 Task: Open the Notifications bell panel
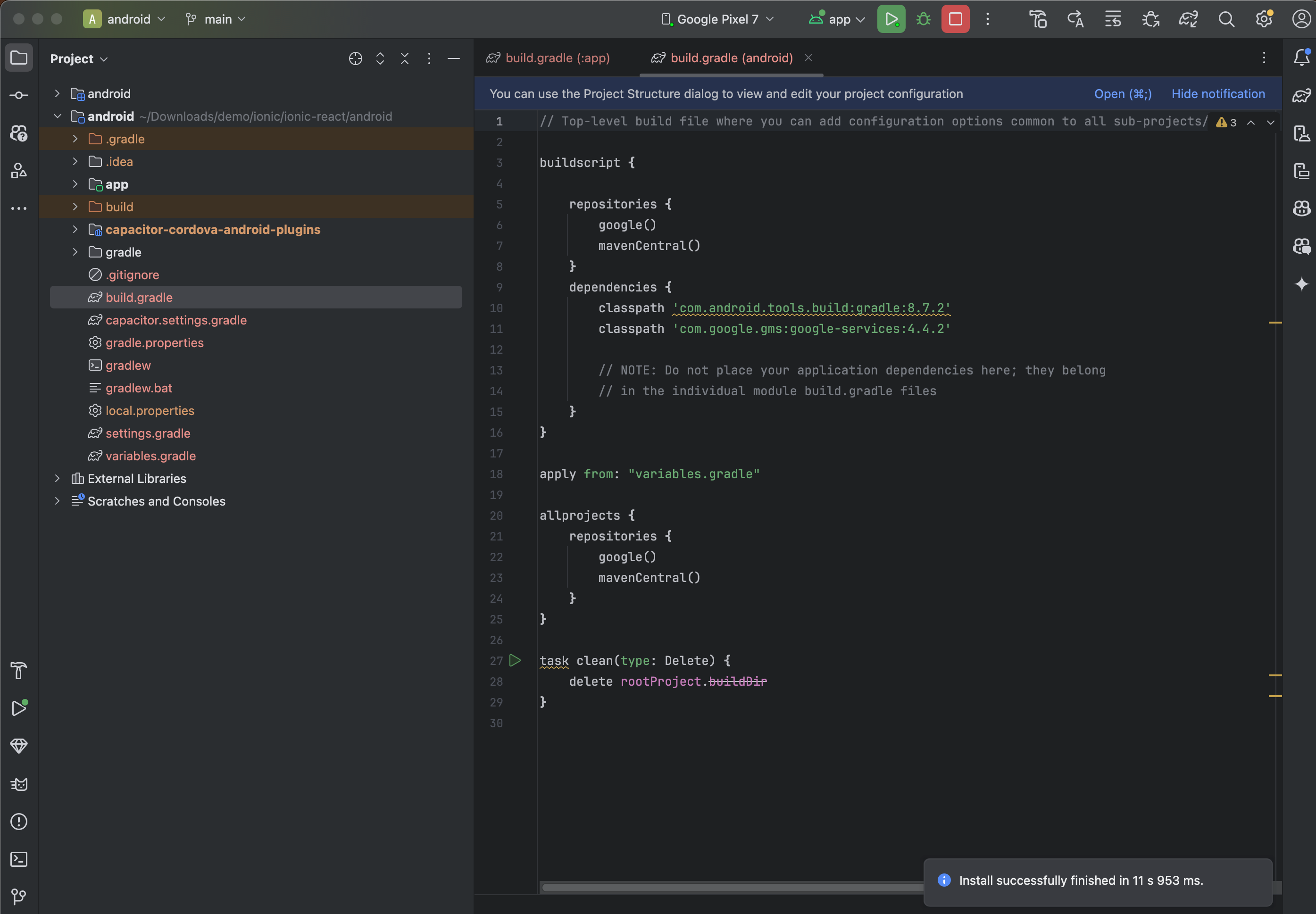[1301, 57]
